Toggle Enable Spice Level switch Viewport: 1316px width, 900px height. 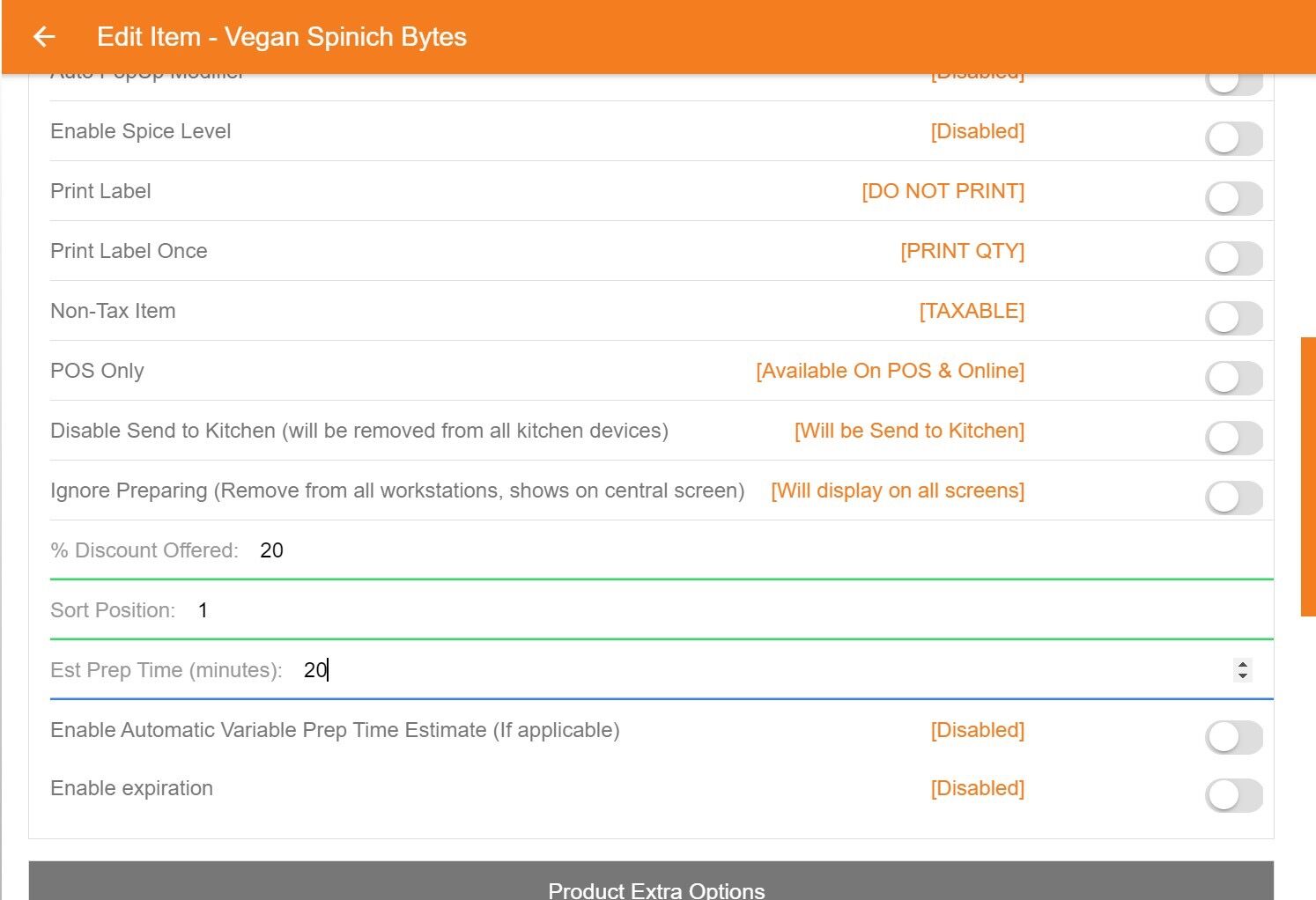coord(1233,138)
